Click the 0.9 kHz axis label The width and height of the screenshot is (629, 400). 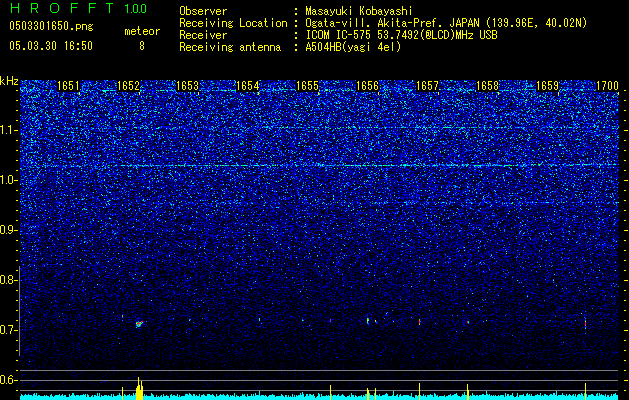click(8, 230)
